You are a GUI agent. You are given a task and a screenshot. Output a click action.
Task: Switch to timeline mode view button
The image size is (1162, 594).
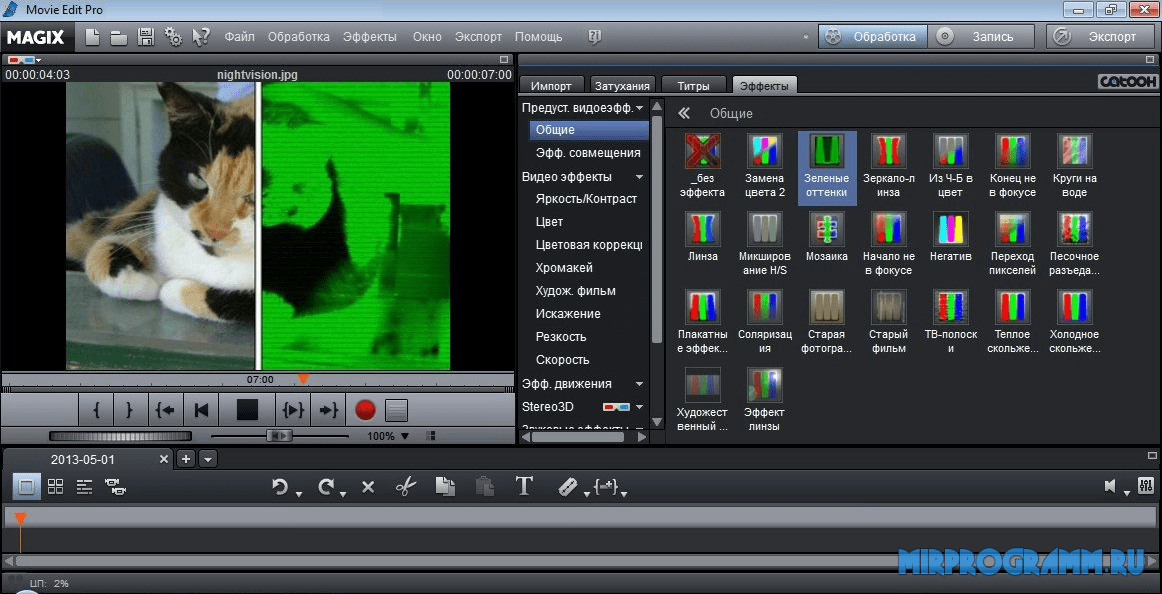pyautogui.click(x=85, y=487)
